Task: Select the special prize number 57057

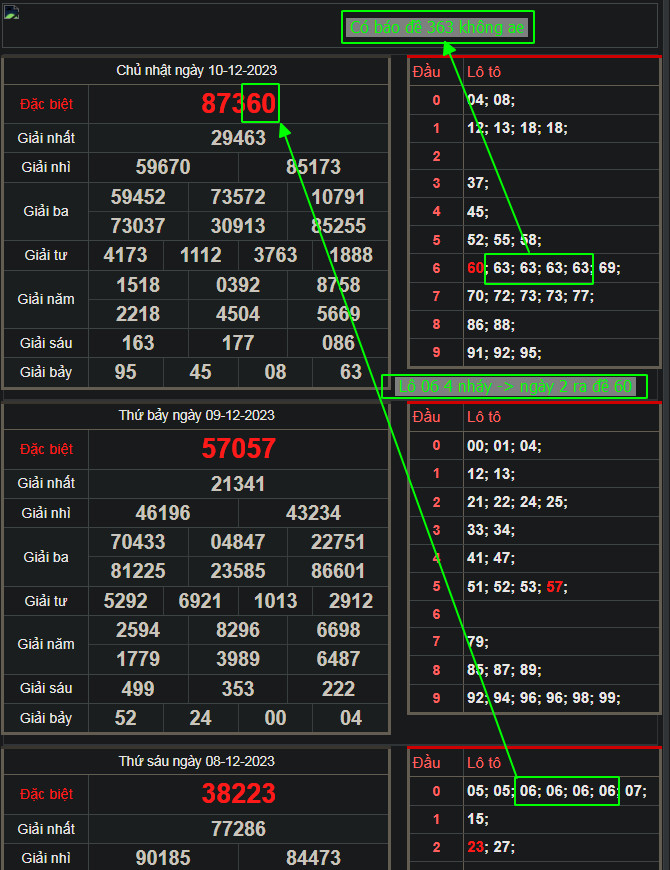Action: 238,449
